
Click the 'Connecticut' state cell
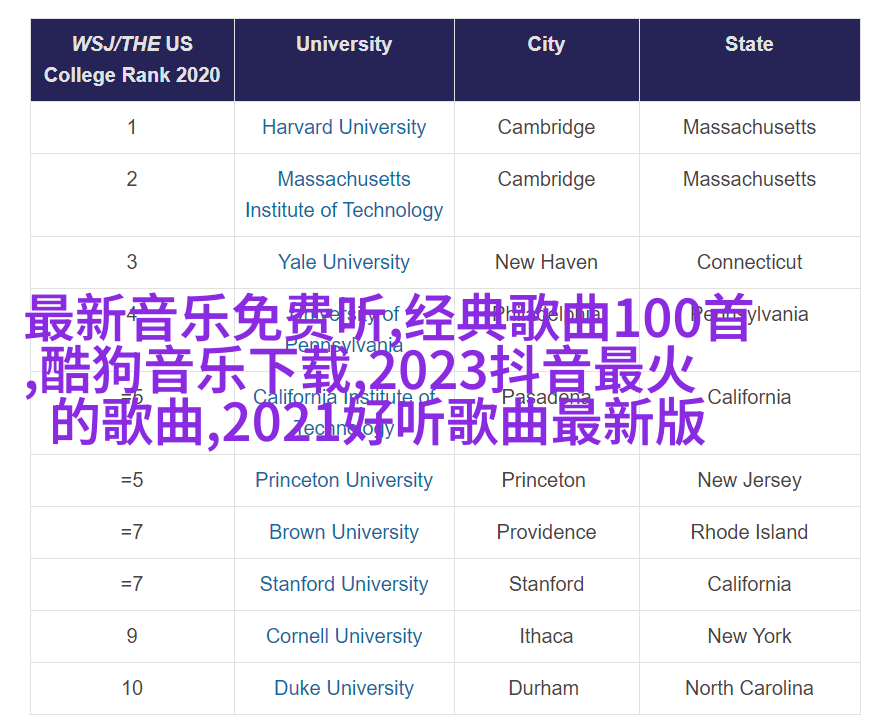pos(749,262)
